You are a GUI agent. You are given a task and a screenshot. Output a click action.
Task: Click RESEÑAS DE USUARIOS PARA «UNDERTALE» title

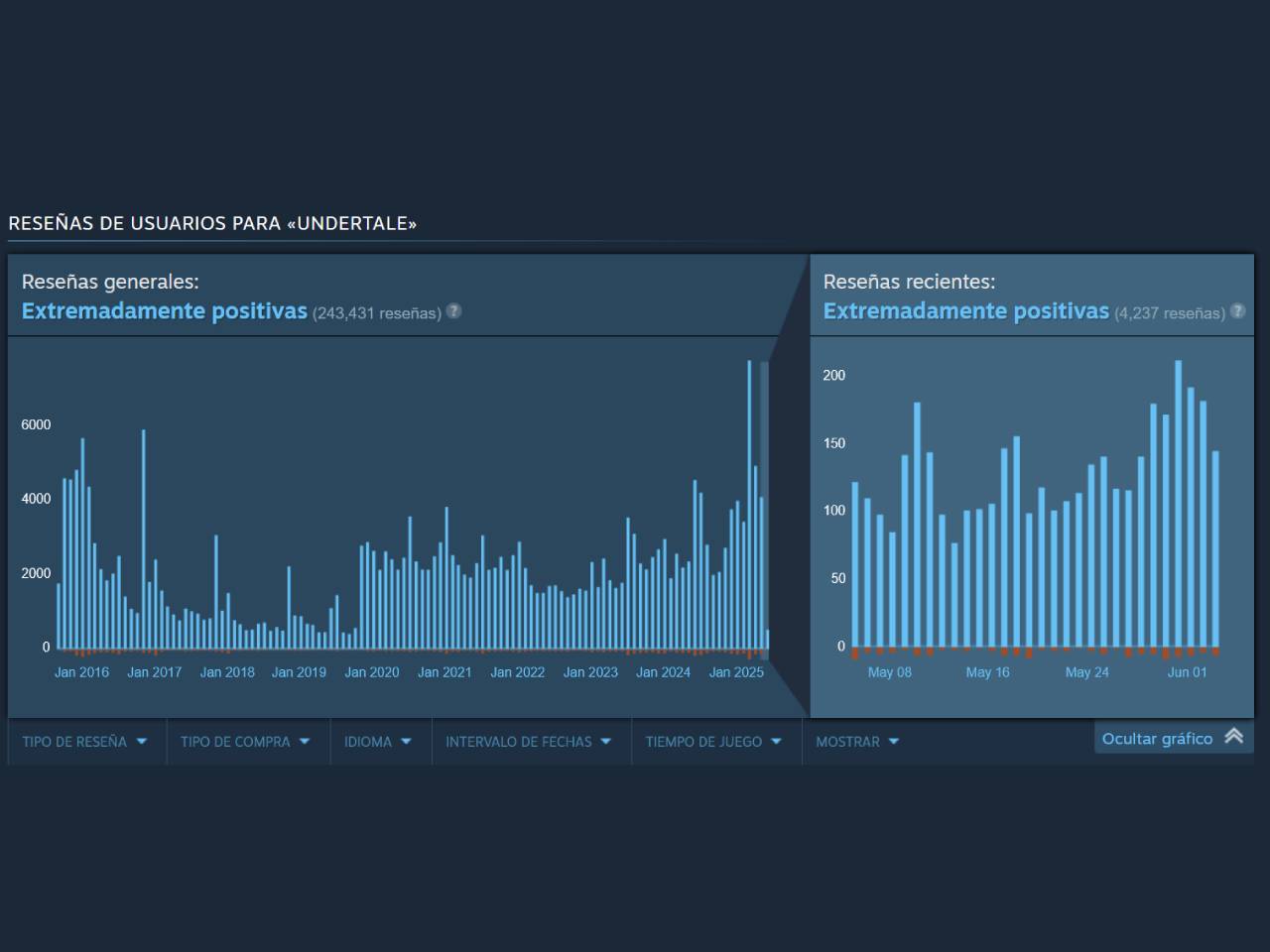coord(212,223)
